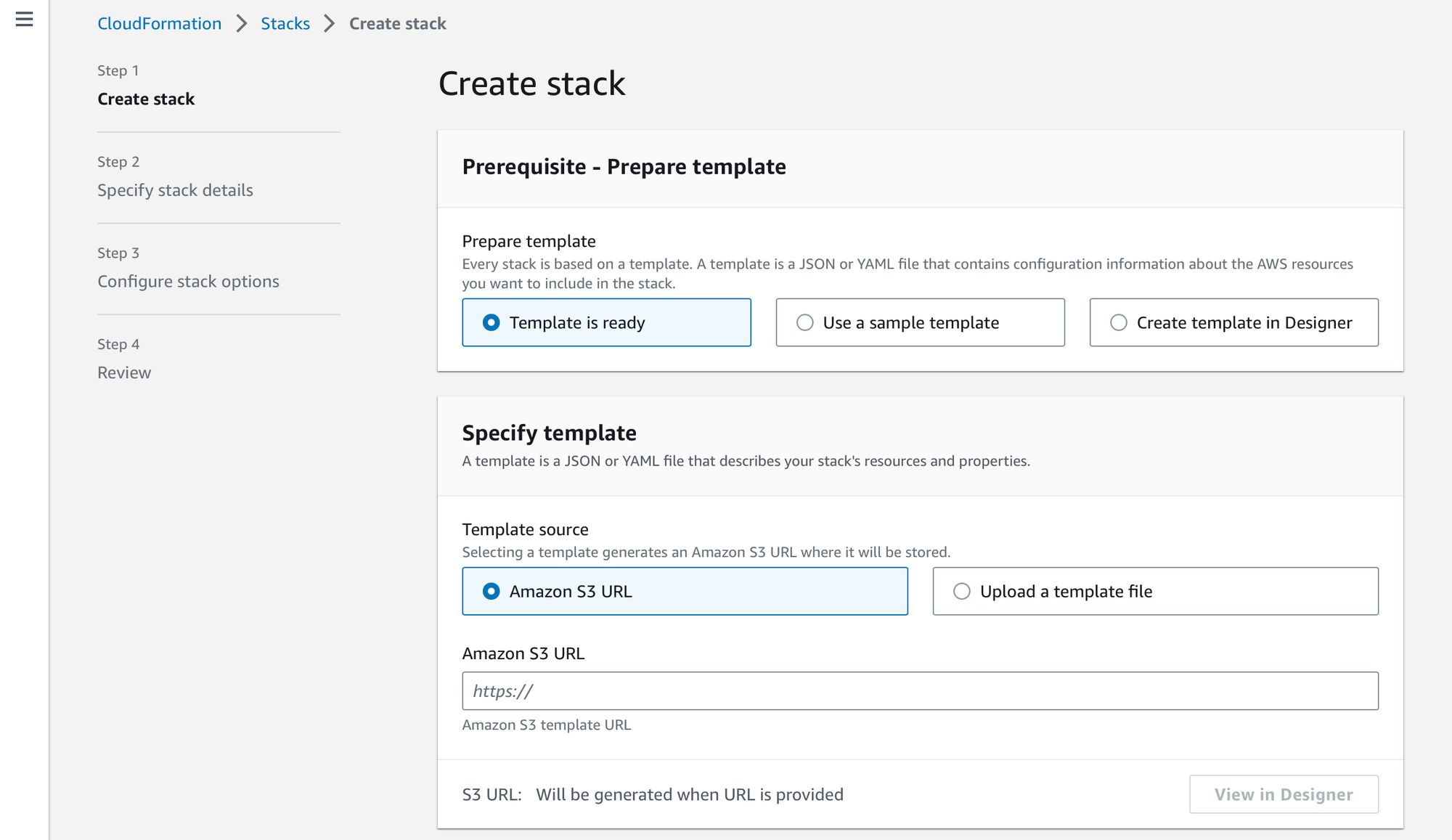The width and height of the screenshot is (1452, 840).
Task: Open the Stacks breadcrumb link
Action: (285, 24)
